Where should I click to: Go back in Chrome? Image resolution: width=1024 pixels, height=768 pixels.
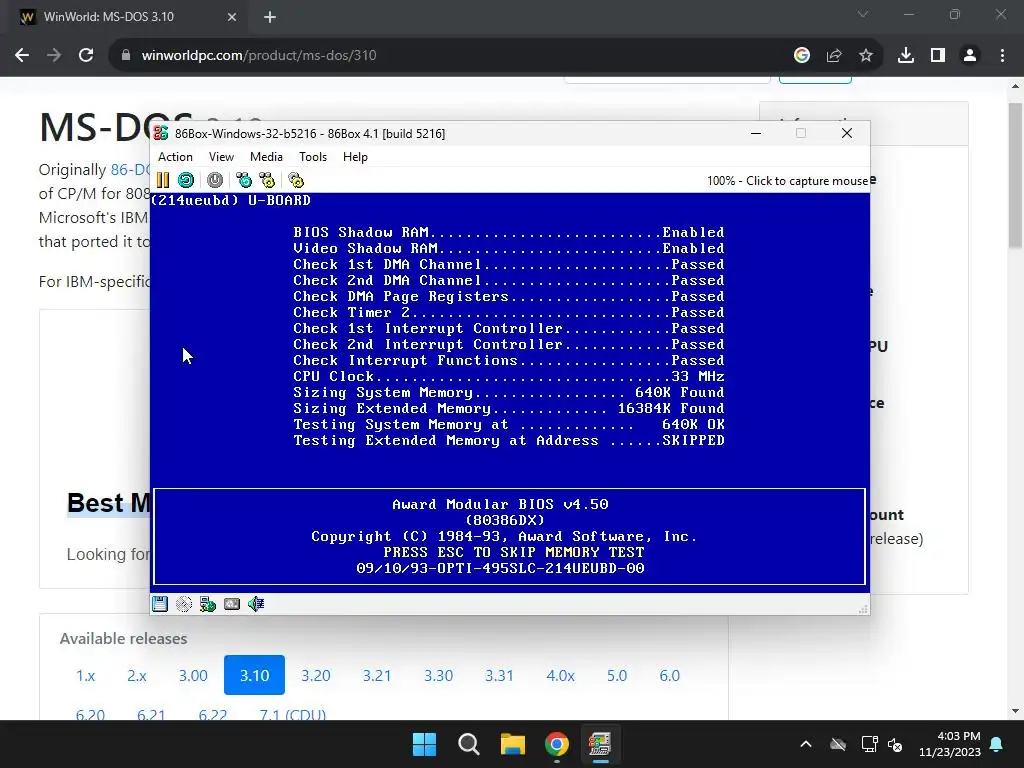(x=22, y=56)
